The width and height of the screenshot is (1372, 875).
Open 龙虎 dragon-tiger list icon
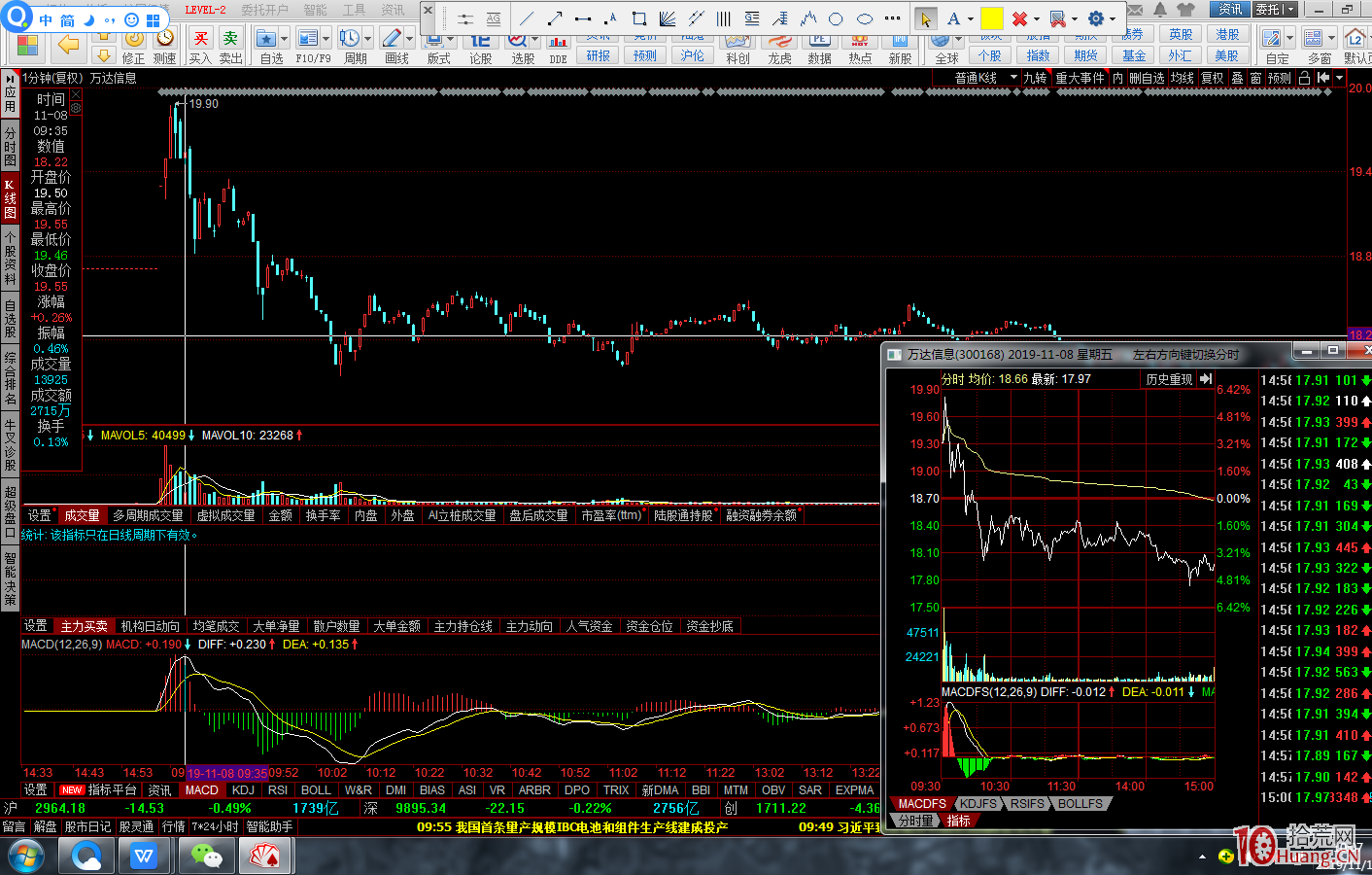tap(779, 49)
